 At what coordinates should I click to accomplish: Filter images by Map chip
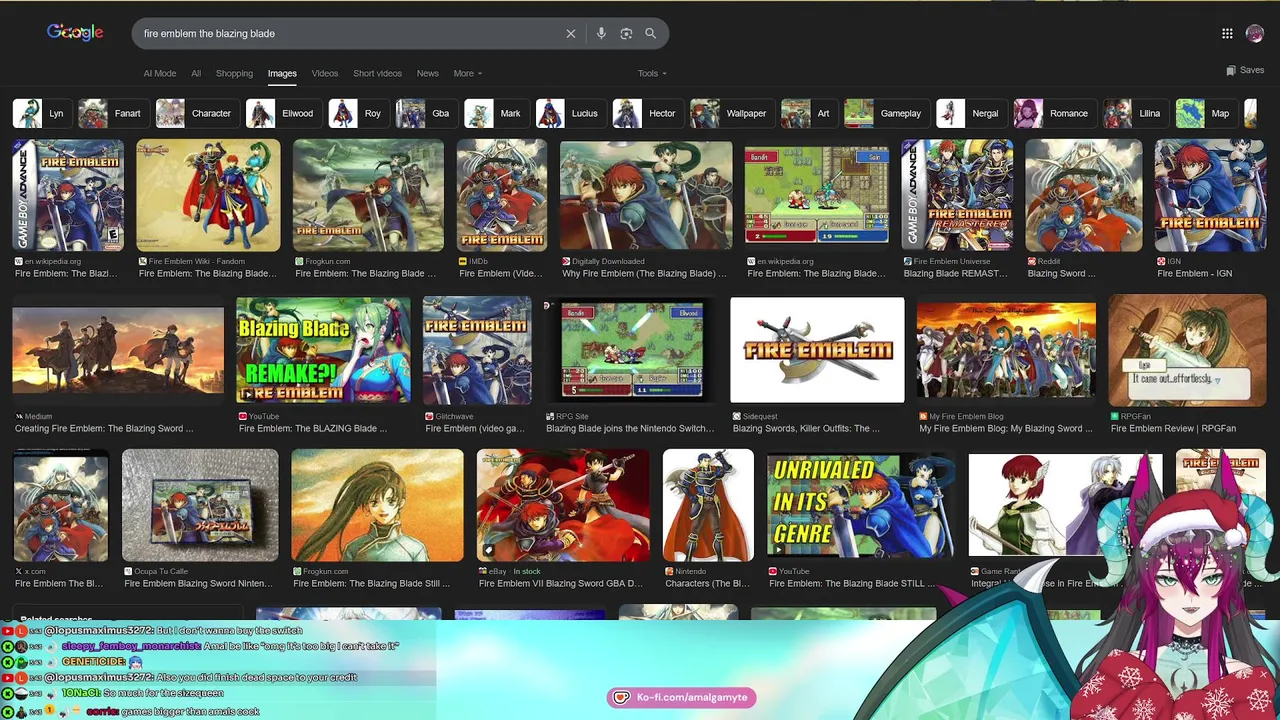(x=1206, y=113)
